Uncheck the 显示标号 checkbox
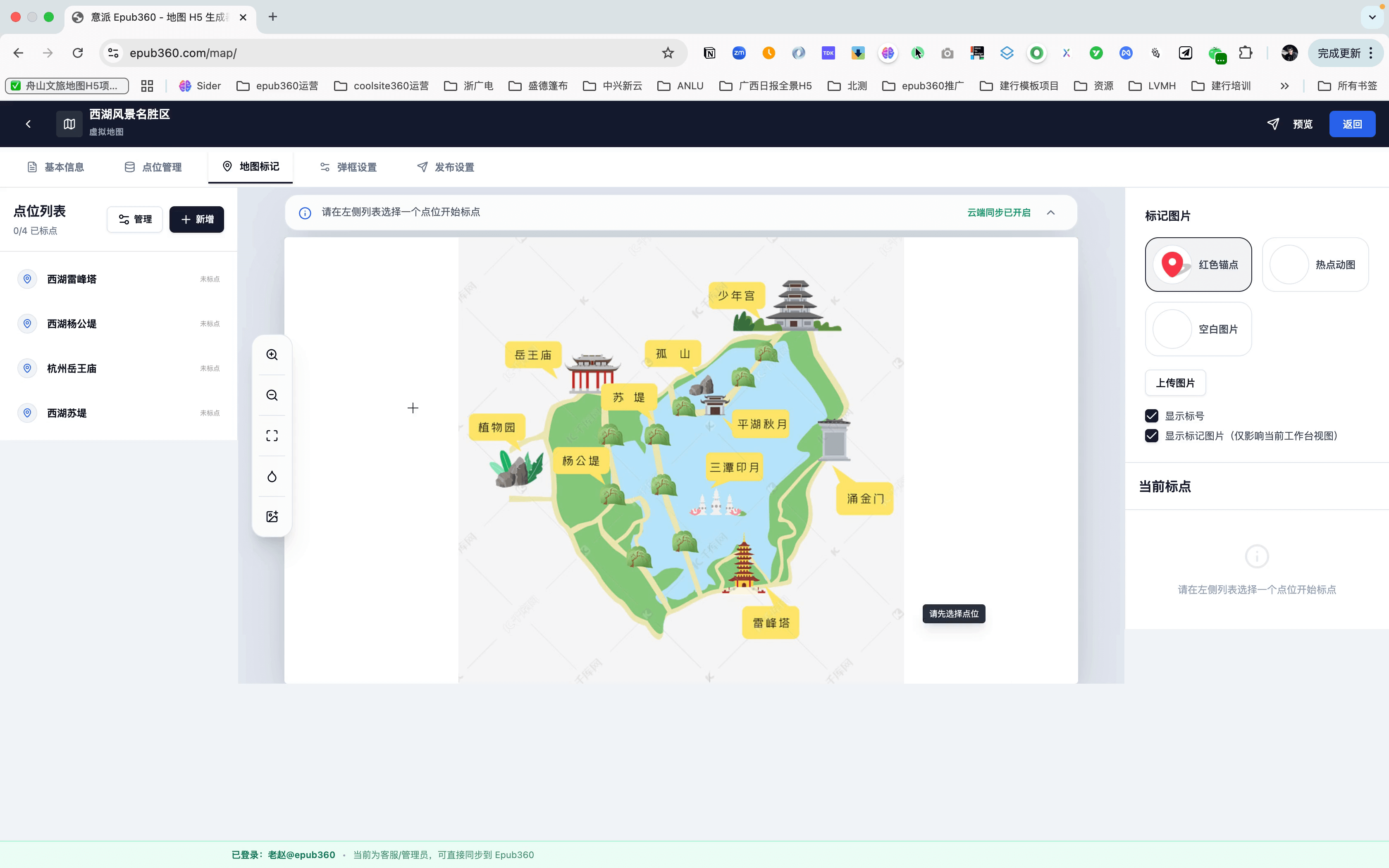Viewport: 1389px width, 868px height. [1151, 416]
